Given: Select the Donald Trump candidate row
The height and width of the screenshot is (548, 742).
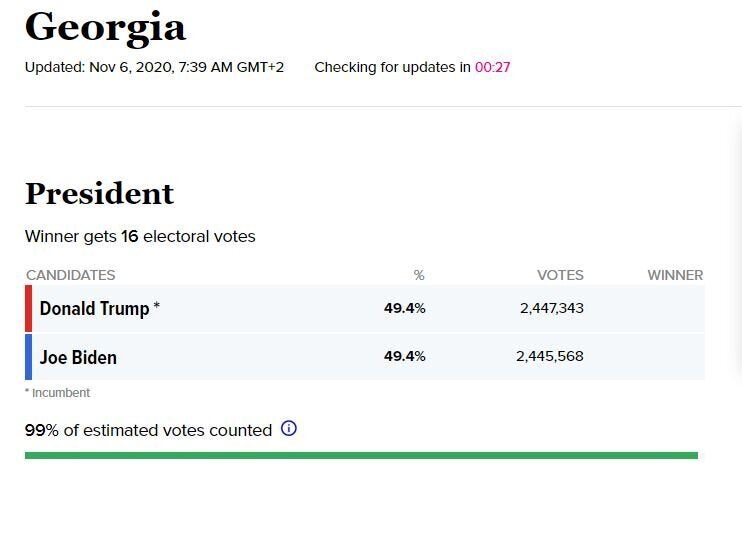Looking at the screenshot, I should tap(365, 308).
